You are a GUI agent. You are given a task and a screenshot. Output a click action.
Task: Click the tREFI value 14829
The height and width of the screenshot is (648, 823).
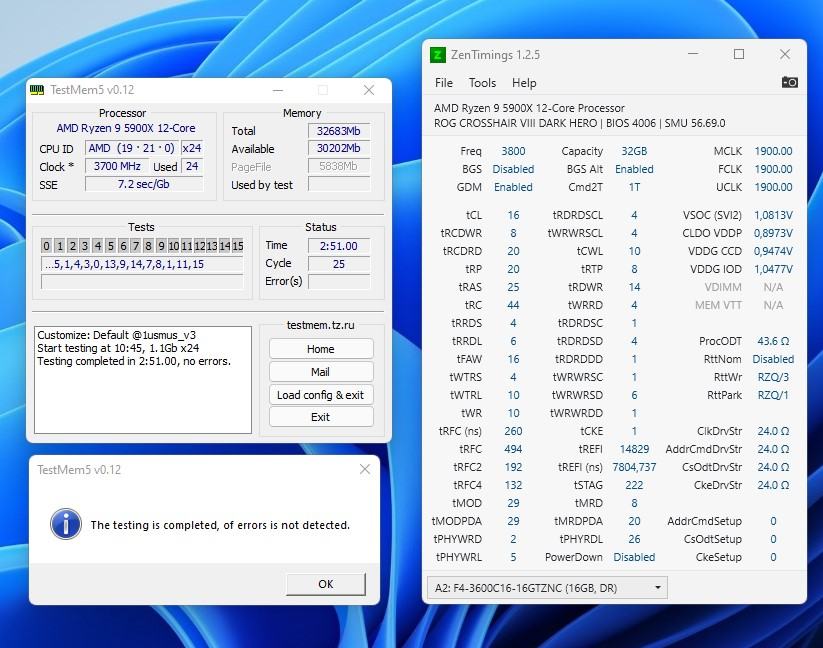pos(634,449)
